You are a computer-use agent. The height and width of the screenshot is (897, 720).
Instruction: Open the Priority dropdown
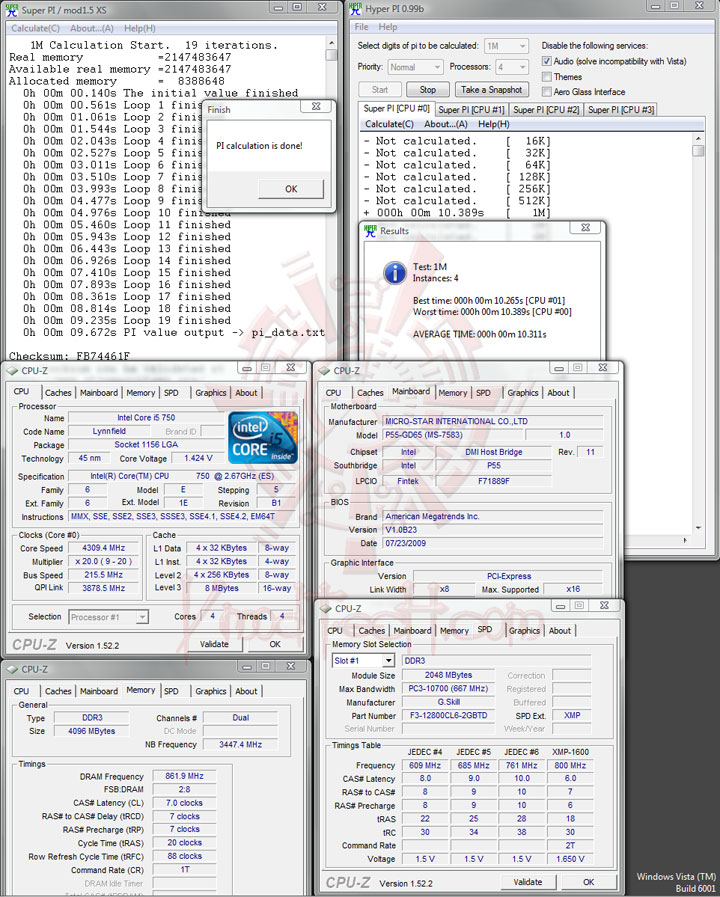coord(415,67)
